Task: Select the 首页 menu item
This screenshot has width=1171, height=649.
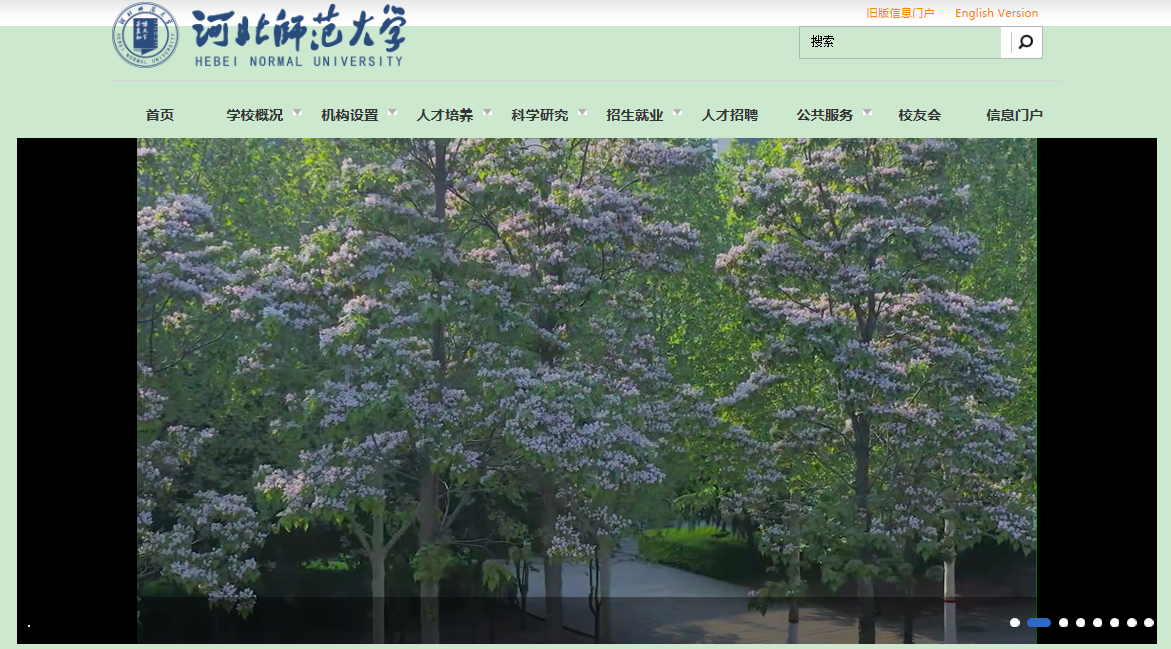Action: (x=158, y=114)
